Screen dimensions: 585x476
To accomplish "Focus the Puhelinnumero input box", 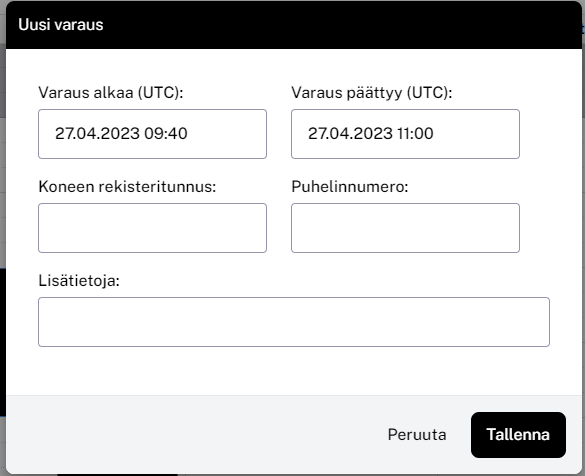I will pyautogui.click(x=405, y=228).
